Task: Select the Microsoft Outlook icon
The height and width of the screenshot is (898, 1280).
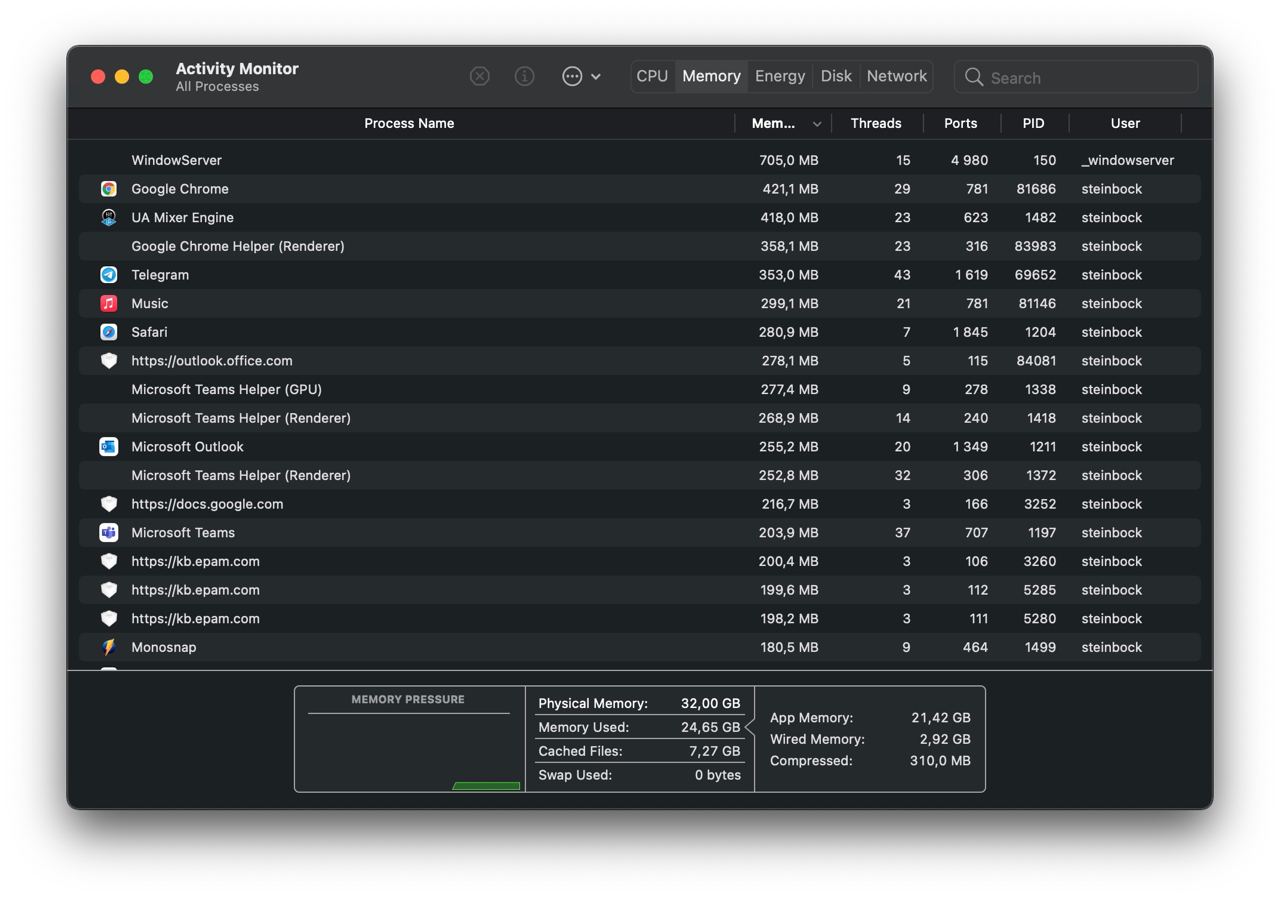Action: (109, 447)
